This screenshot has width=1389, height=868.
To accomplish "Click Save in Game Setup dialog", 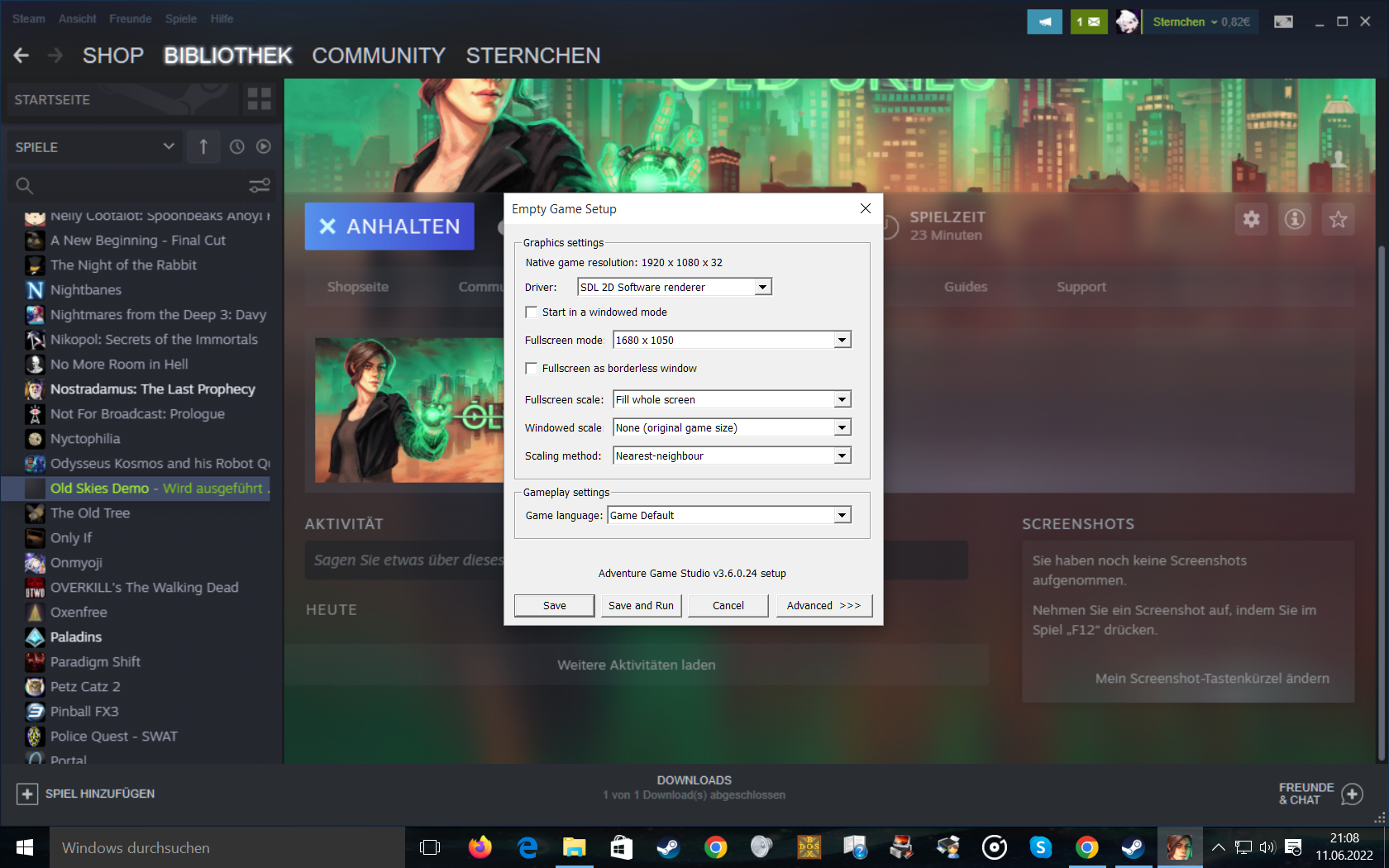I will point(554,605).
